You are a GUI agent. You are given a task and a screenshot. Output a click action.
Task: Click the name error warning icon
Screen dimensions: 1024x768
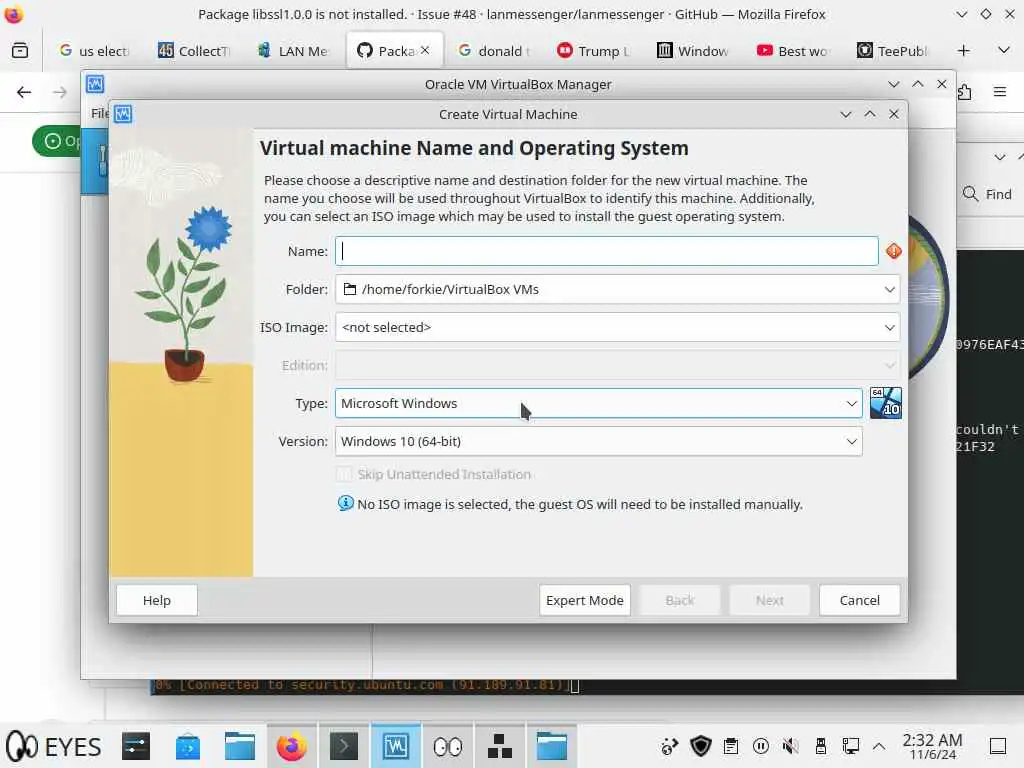click(x=893, y=251)
